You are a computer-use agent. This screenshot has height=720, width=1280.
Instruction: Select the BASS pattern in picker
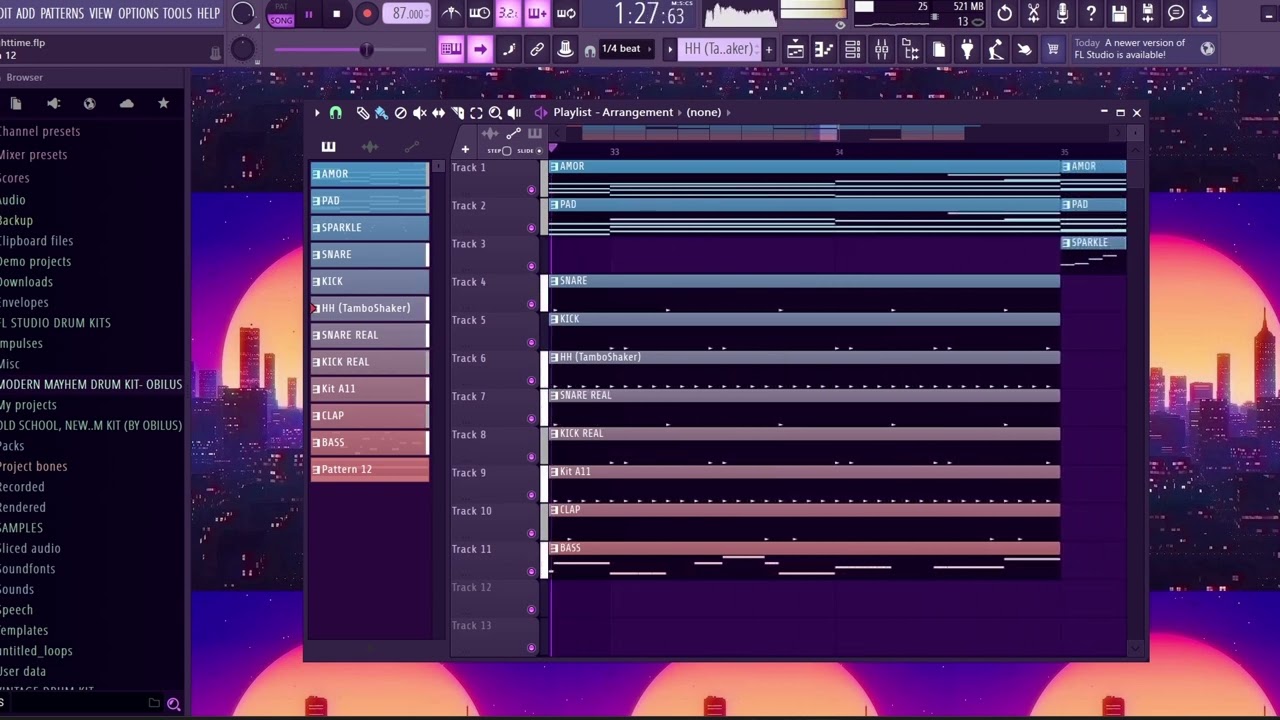(370, 442)
